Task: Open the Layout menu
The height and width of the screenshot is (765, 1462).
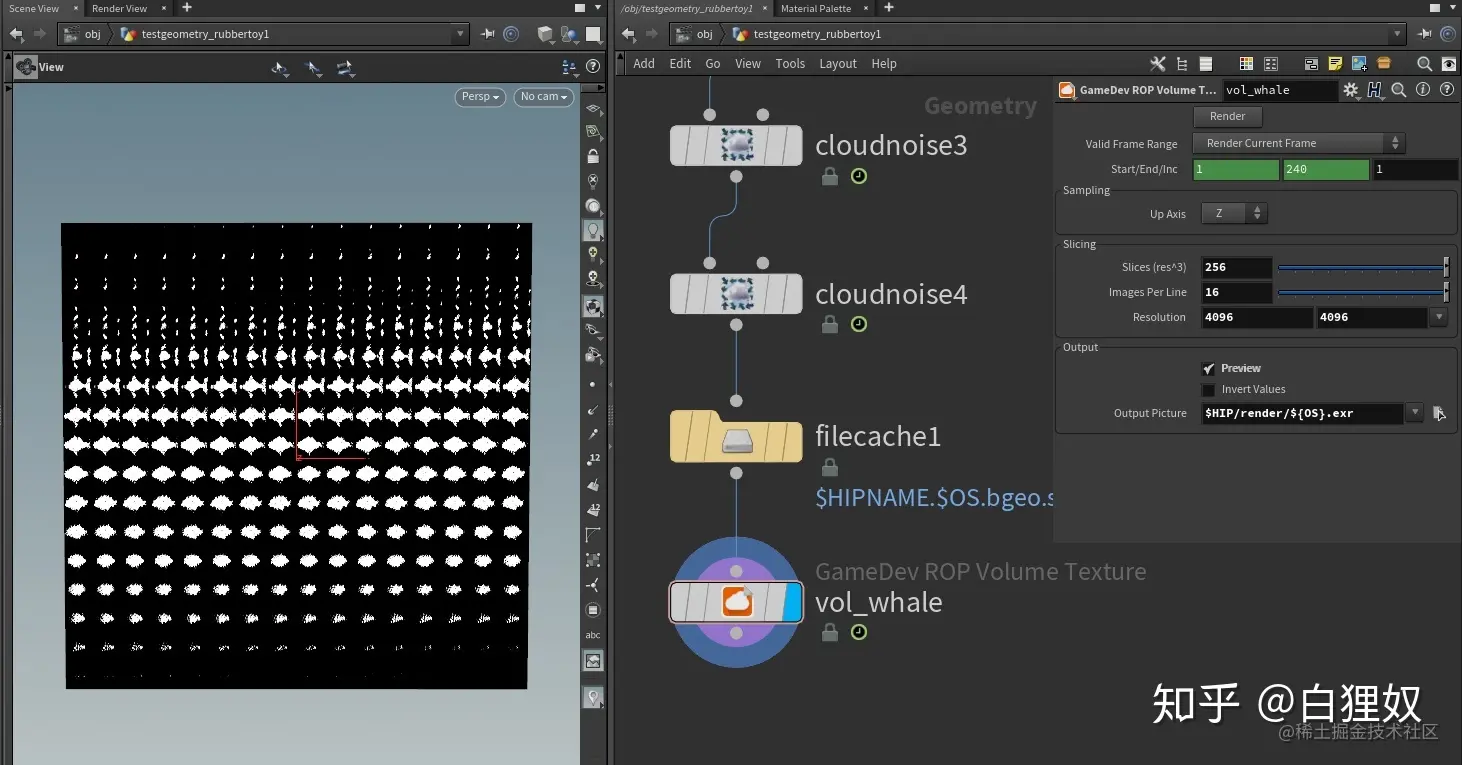Action: point(838,64)
